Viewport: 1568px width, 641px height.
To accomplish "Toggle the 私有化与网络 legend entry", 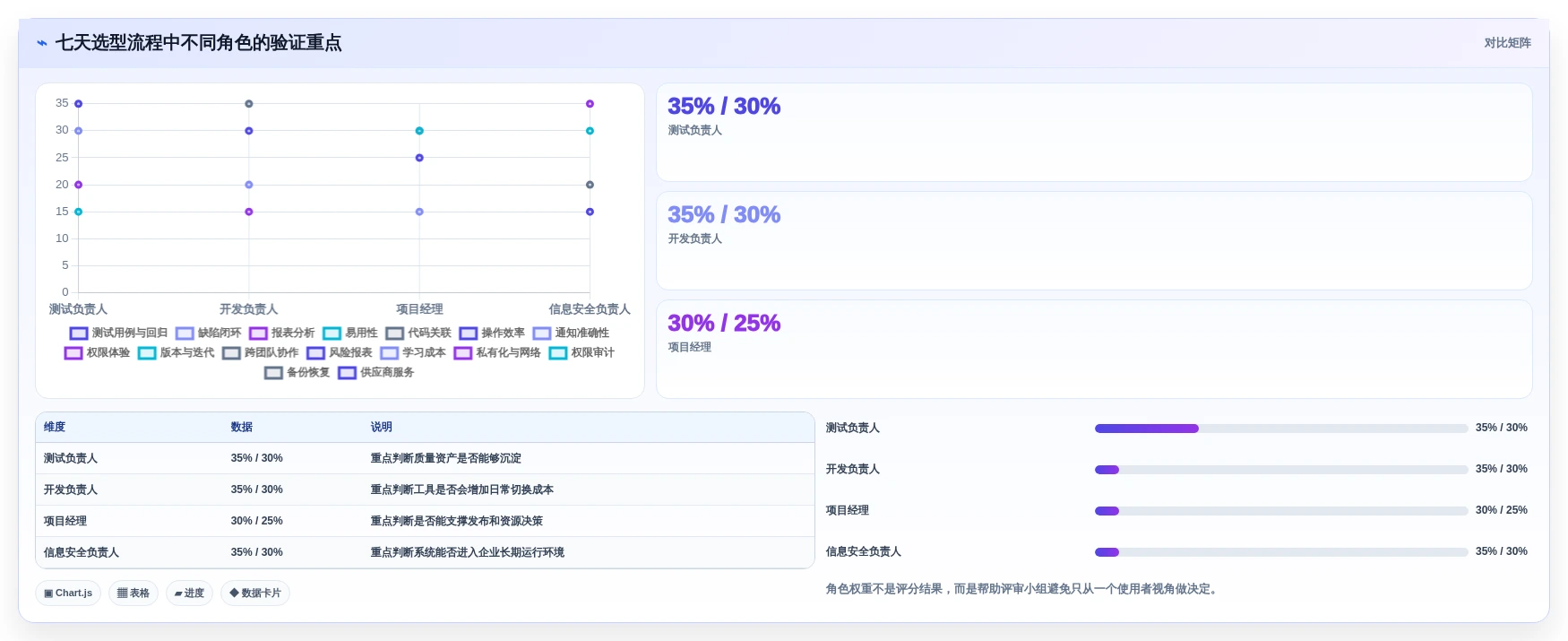I will (x=496, y=352).
